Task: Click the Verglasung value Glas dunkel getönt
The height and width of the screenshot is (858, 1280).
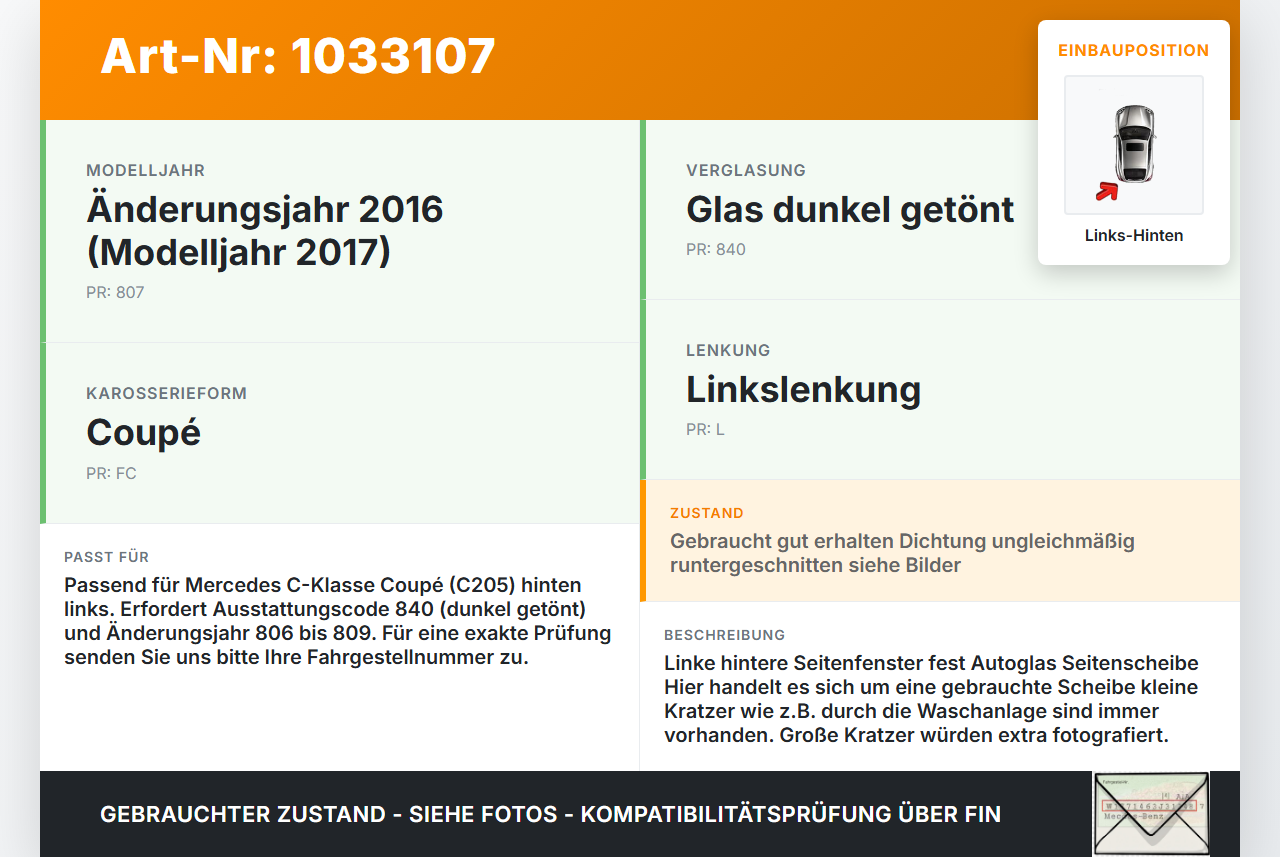Action: (850, 210)
